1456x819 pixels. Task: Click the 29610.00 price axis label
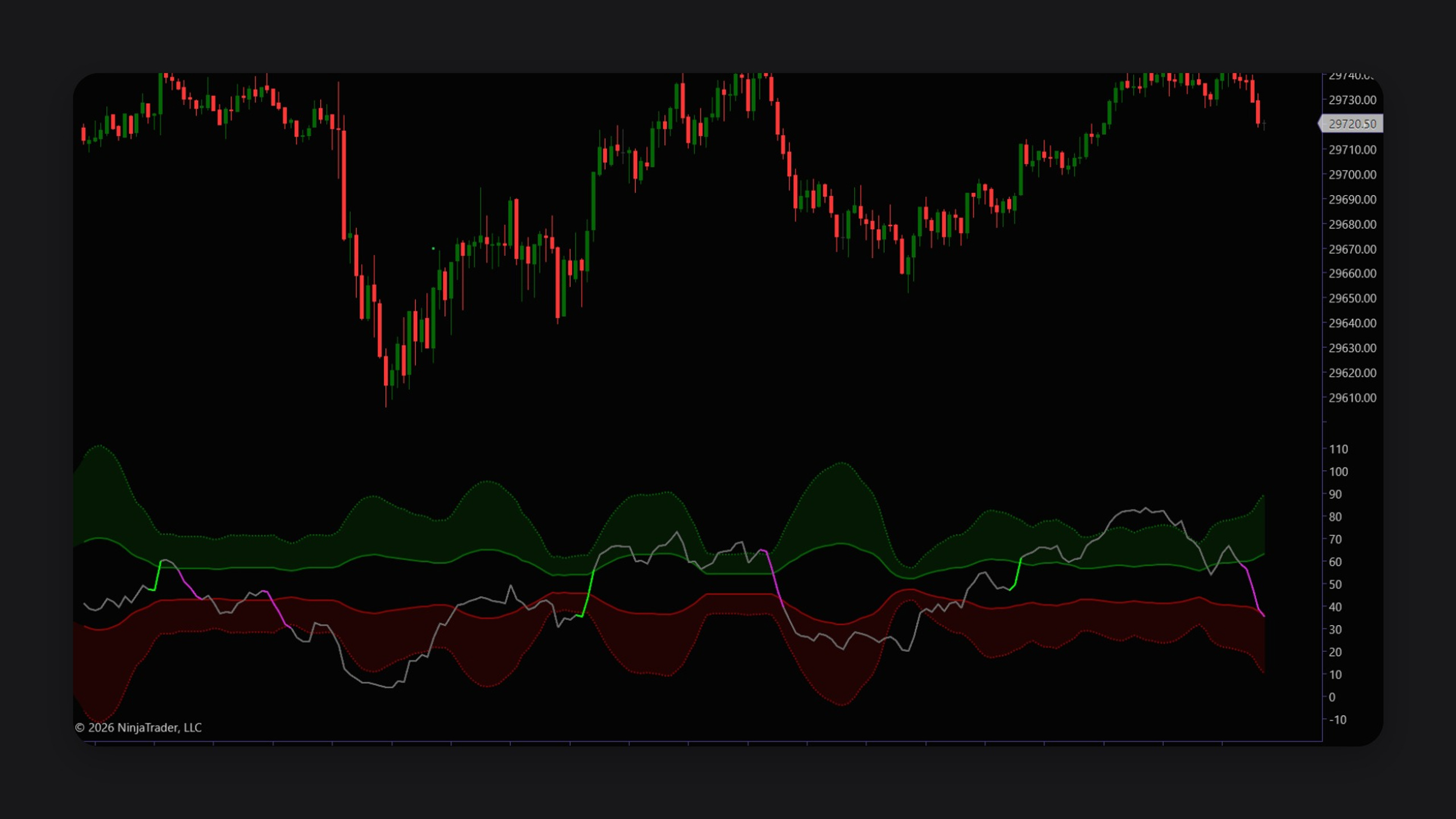[x=1352, y=398]
